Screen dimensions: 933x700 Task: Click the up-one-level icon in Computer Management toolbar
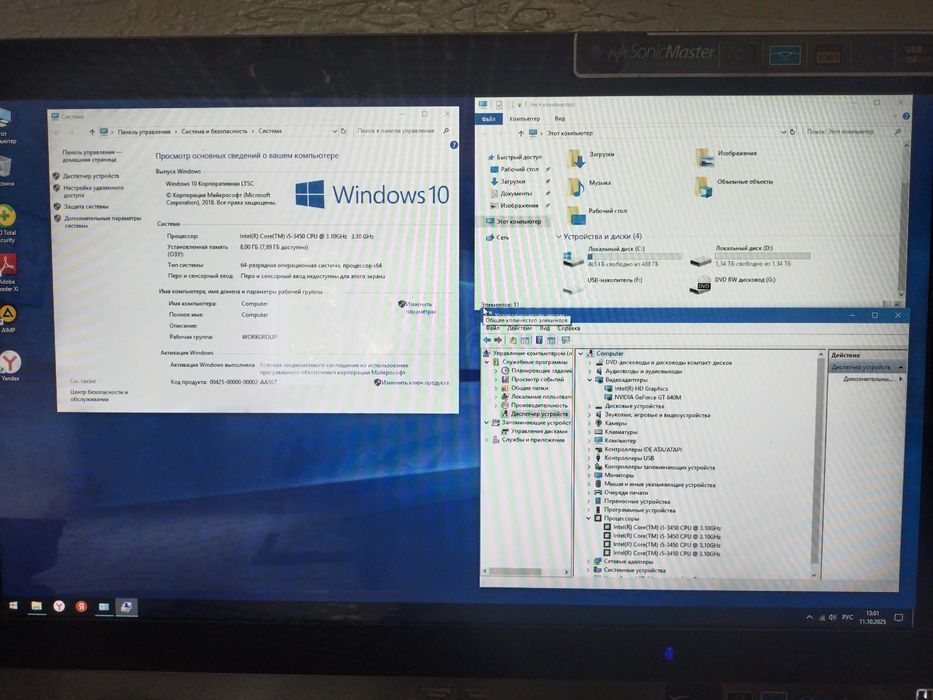pos(513,340)
